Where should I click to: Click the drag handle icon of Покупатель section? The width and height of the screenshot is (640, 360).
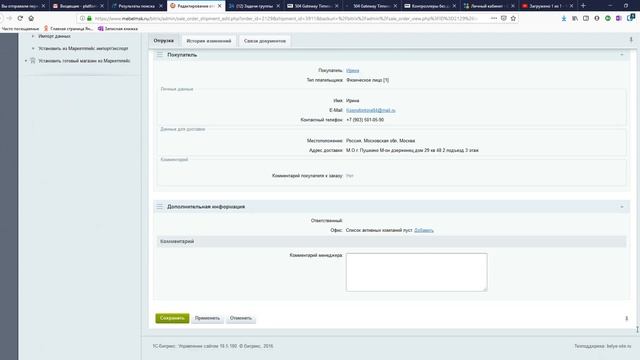tap(160, 55)
